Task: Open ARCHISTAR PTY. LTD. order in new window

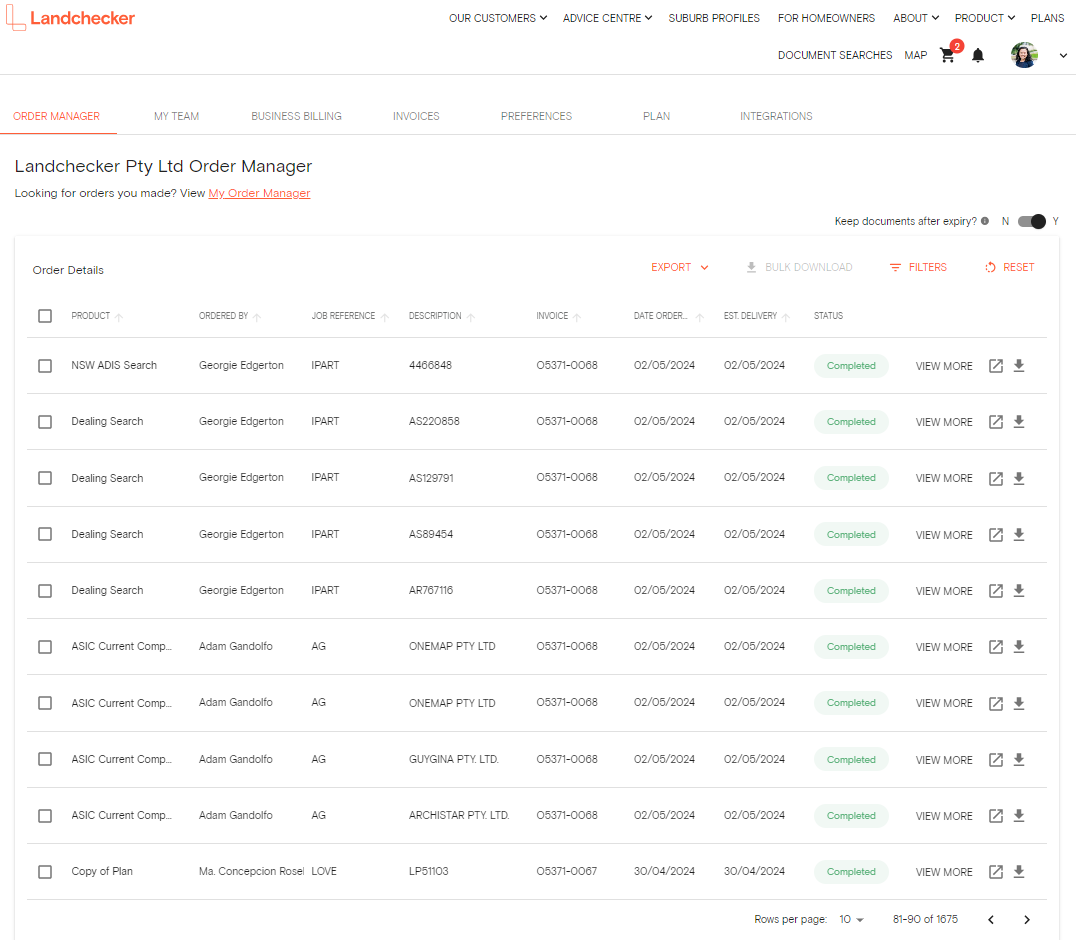Action: (996, 816)
